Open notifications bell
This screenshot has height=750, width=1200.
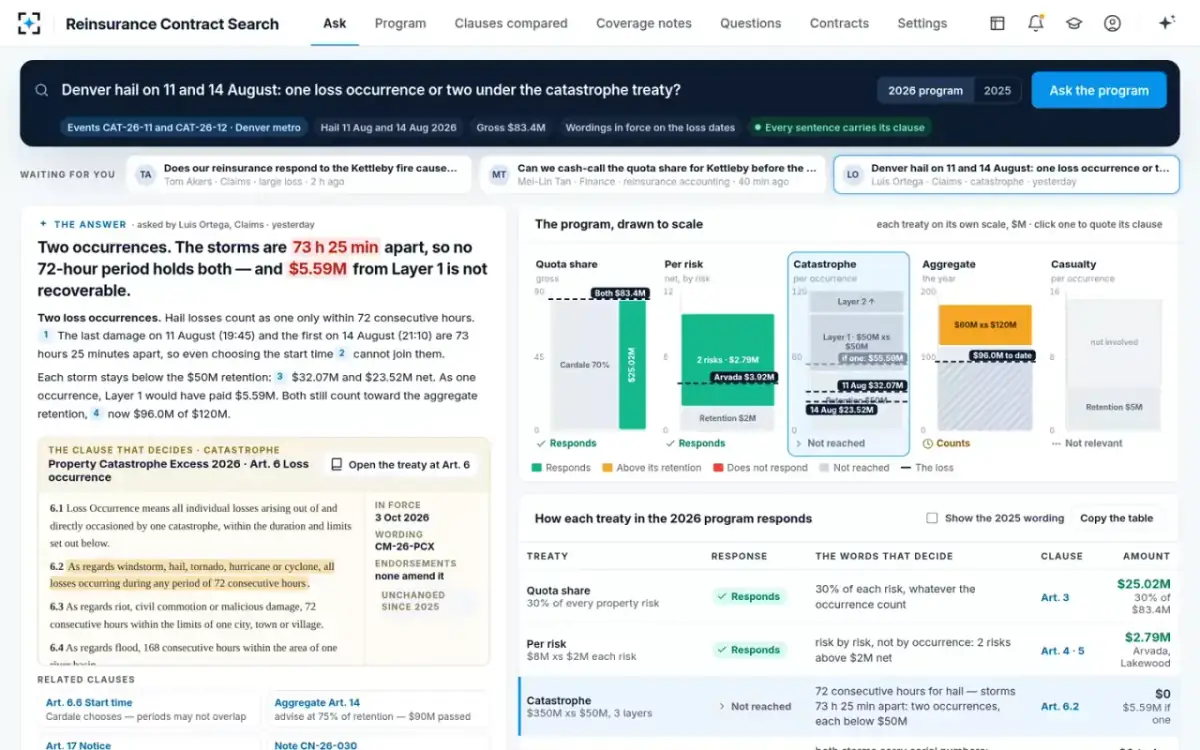click(1036, 23)
